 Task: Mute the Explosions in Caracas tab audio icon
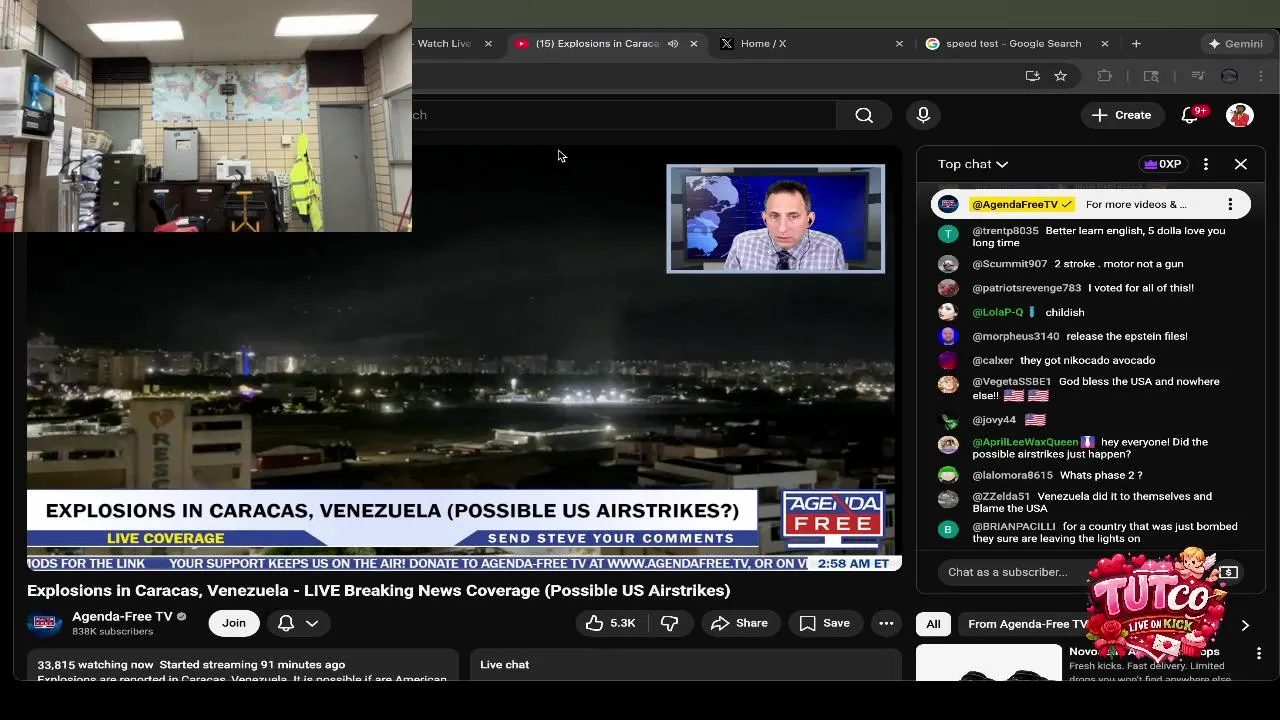pyautogui.click(x=673, y=44)
